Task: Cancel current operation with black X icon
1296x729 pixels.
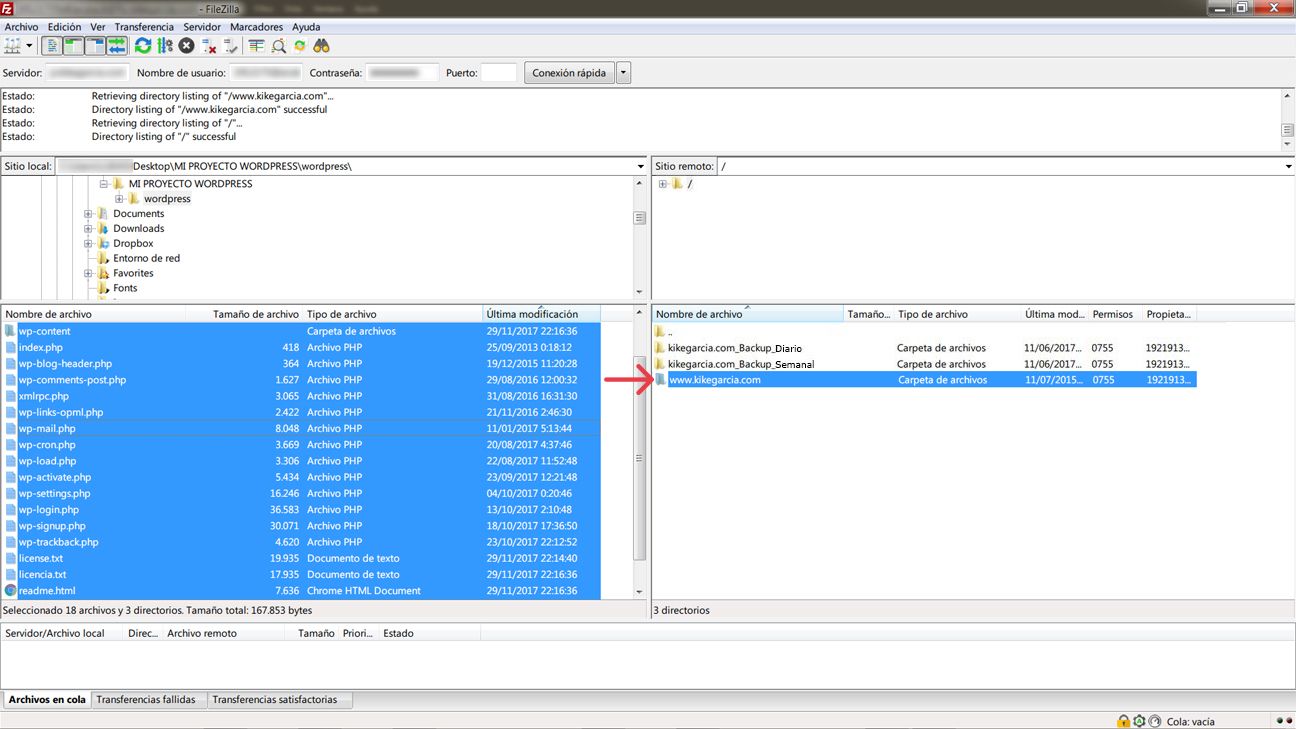Action: [x=187, y=46]
